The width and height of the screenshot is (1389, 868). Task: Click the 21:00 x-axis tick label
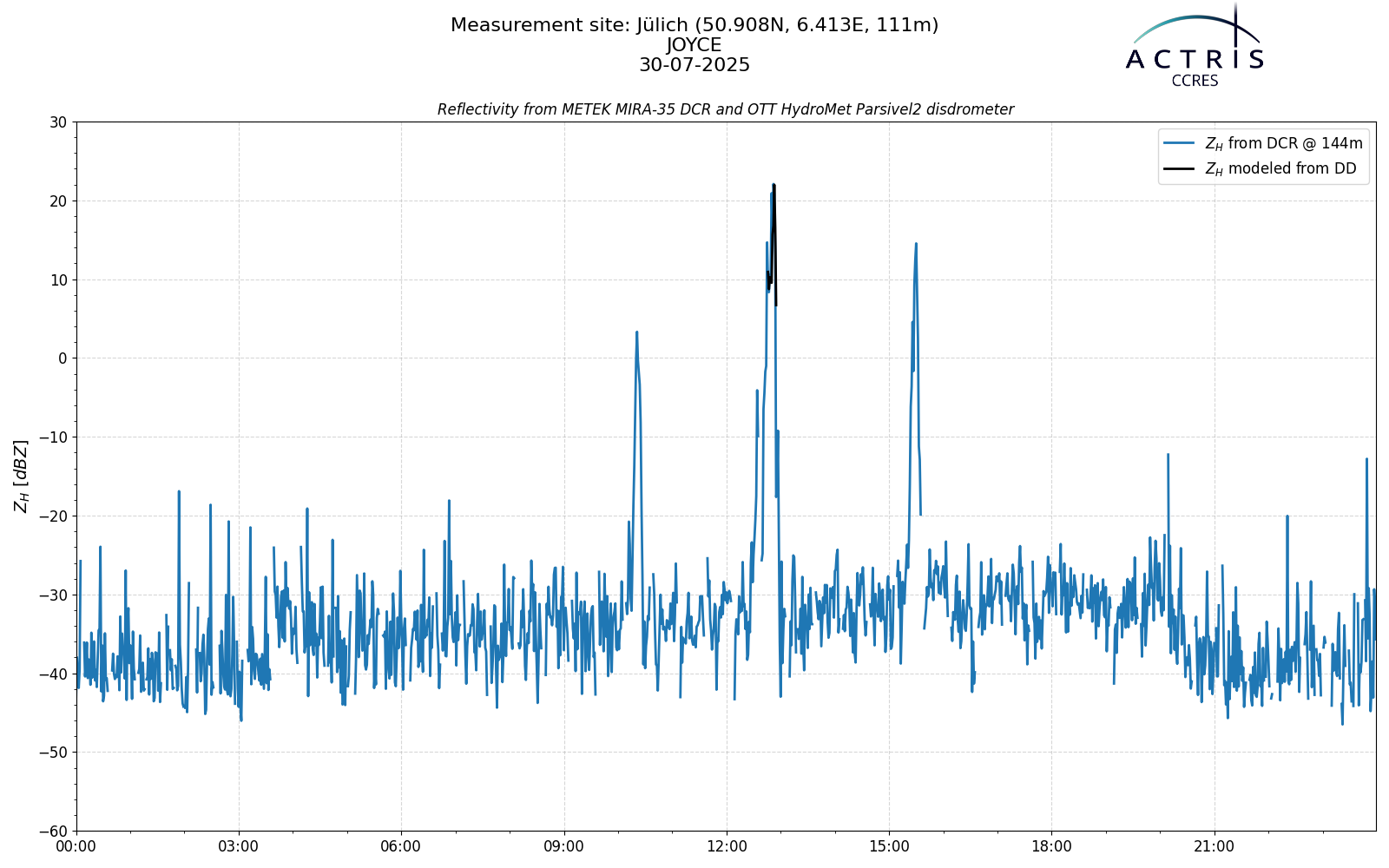[x=1214, y=846]
